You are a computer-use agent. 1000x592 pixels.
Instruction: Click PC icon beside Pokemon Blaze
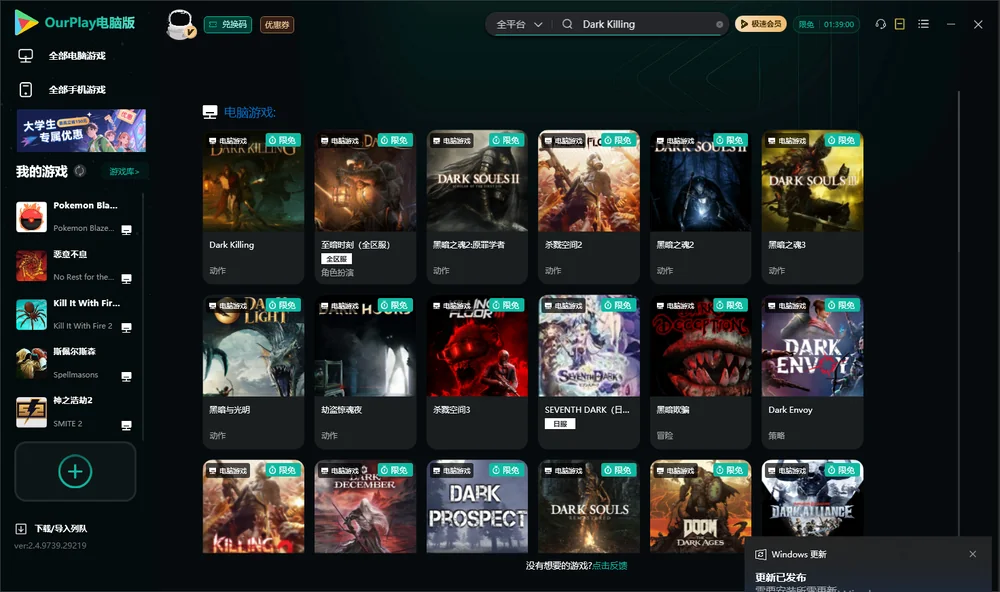click(126, 230)
